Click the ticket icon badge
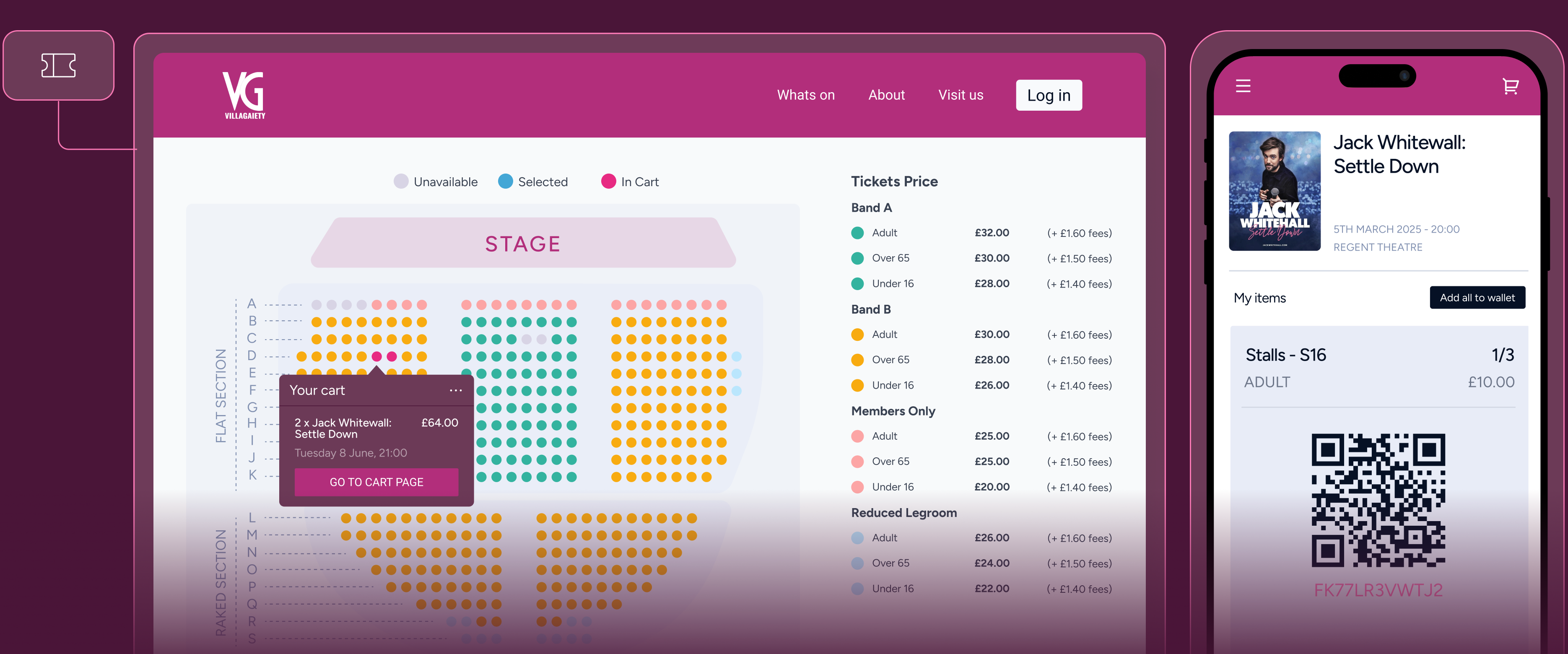1568x654 pixels. [x=58, y=65]
